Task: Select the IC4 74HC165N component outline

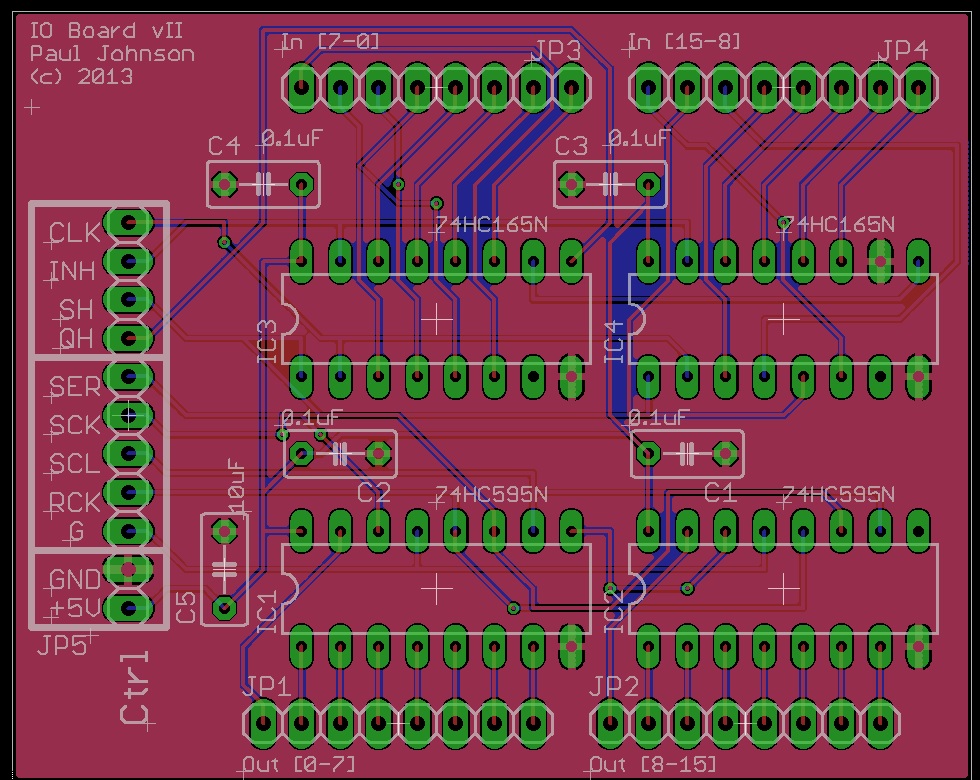Action: pyautogui.click(x=780, y=315)
